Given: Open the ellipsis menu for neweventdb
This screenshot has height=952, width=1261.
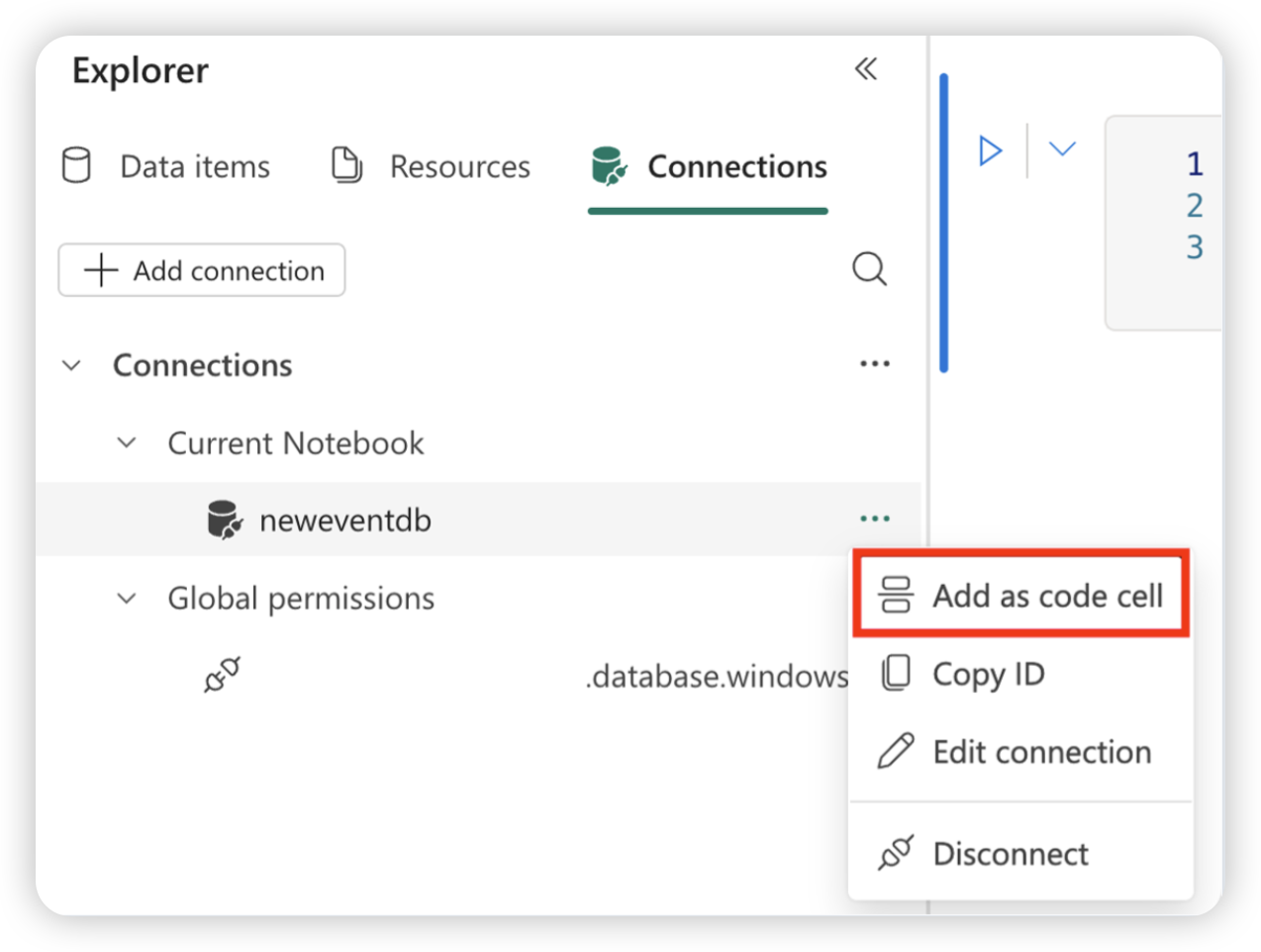Looking at the screenshot, I should [x=874, y=519].
